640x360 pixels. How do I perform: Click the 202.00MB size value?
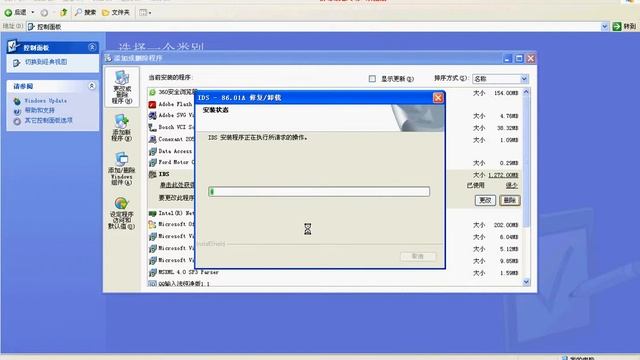(506, 225)
